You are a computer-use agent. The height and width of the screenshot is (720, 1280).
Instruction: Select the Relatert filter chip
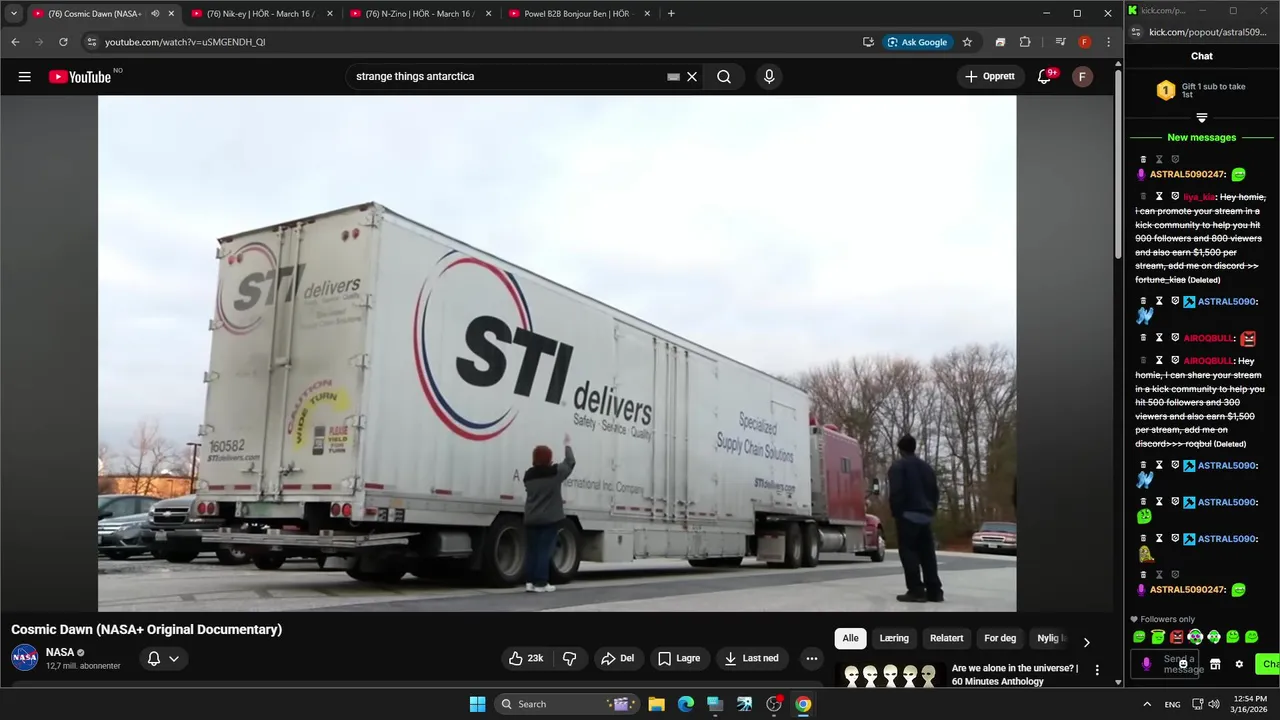click(x=947, y=638)
